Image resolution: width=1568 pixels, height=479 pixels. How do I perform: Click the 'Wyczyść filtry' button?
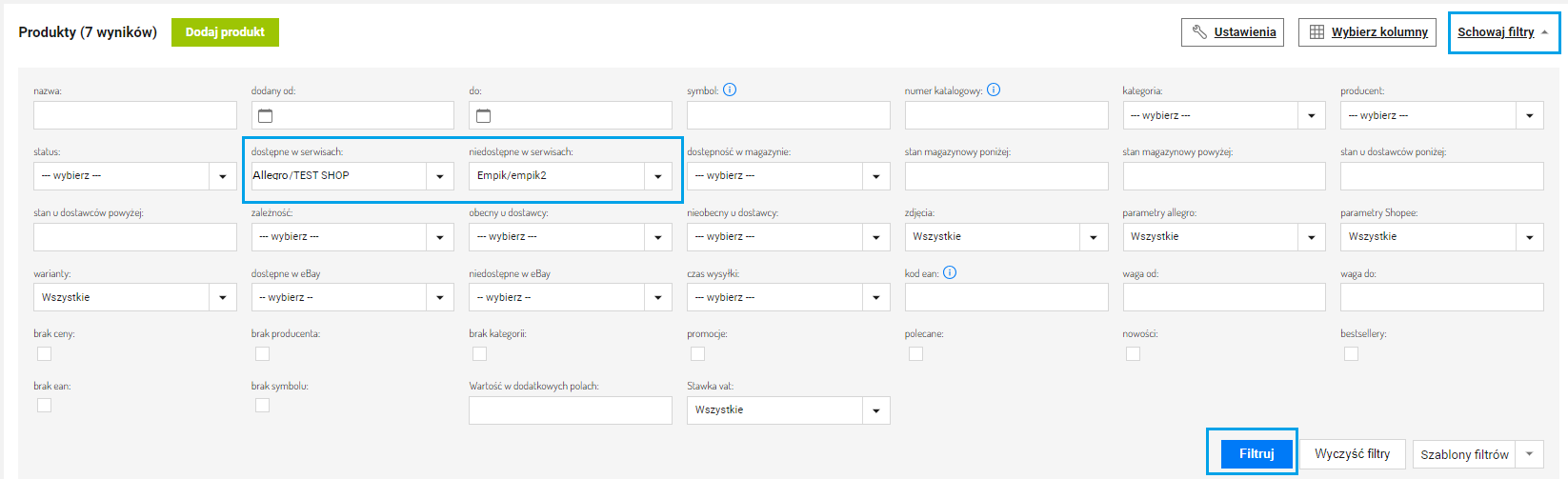[1352, 454]
